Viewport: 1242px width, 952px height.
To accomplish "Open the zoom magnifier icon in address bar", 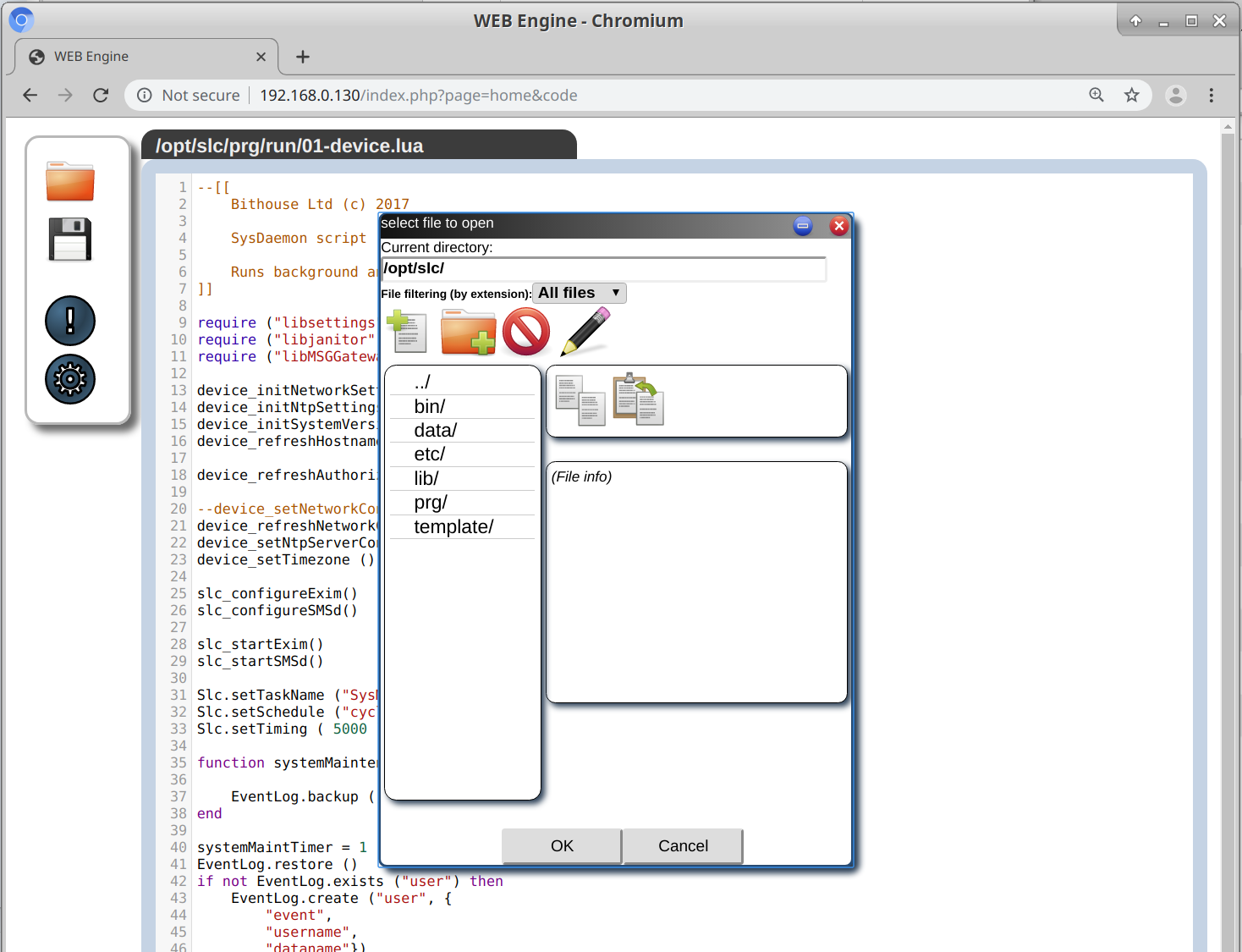I will [x=1096, y=96].
